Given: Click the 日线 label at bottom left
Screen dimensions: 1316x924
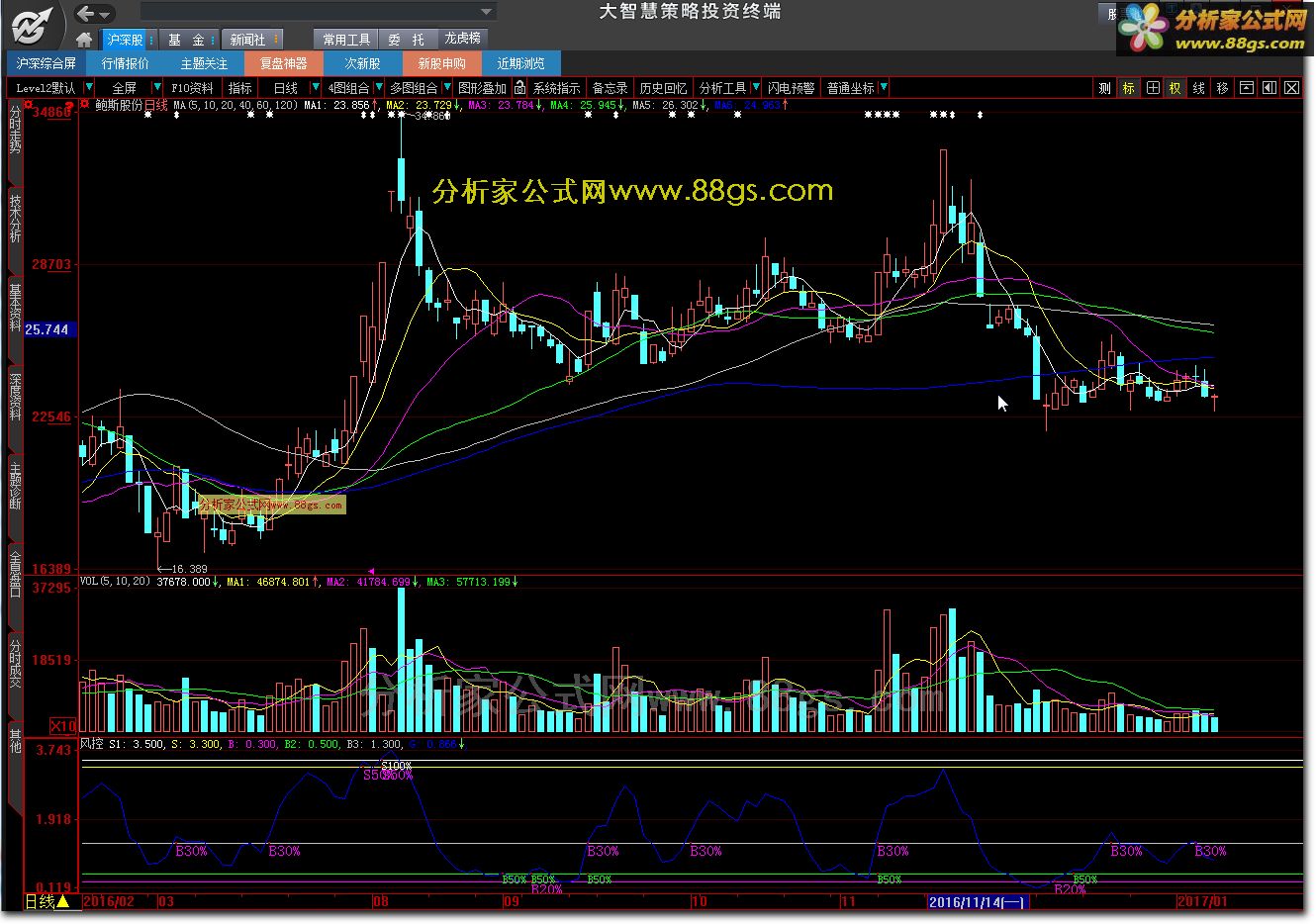Looking at the screenshot, I should click(40, 902).
